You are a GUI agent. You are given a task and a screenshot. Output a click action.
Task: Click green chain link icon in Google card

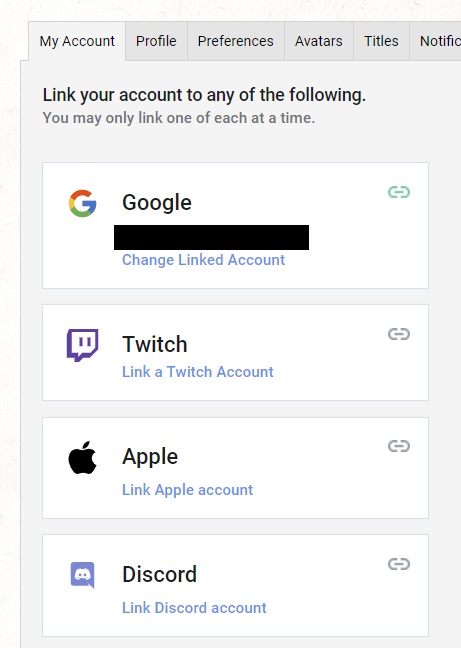click(399, 192)
